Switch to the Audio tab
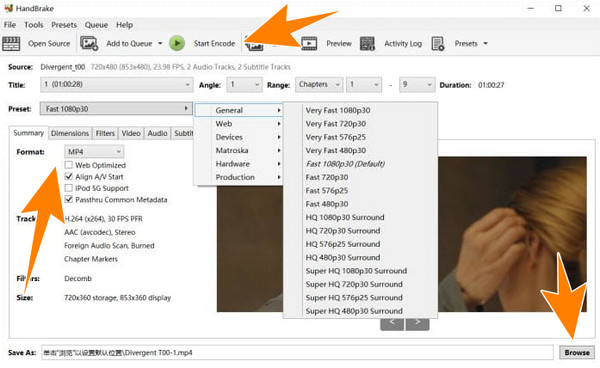The width and height of the screenshot is (600, 368). tap(157, 133)
